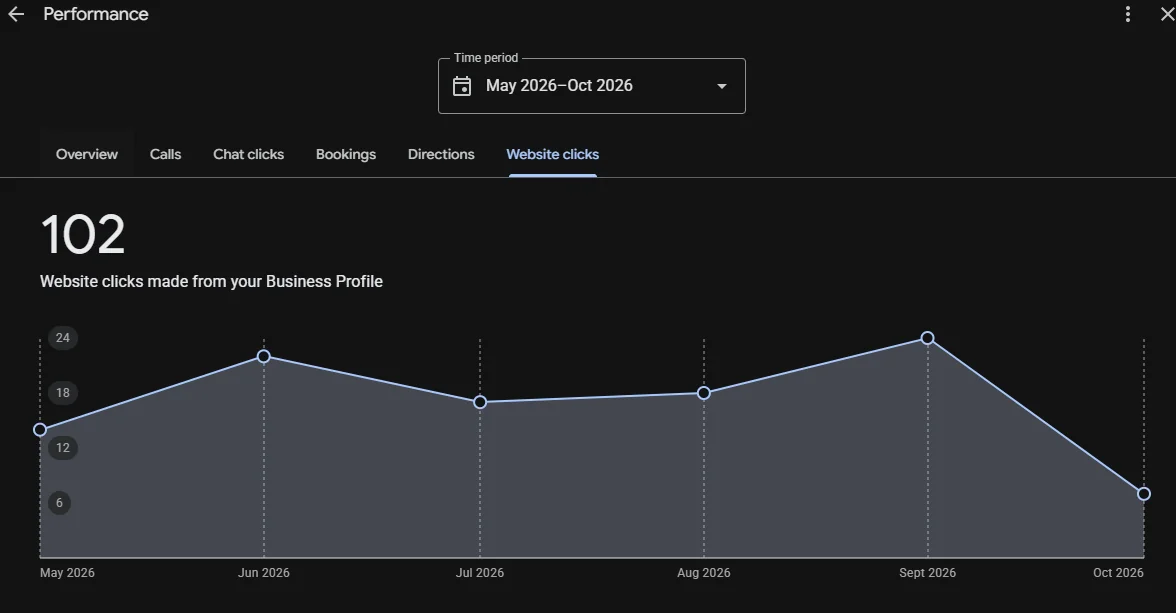
Task: Open the three-dot more options menu
Action: tap(1127, 14)
